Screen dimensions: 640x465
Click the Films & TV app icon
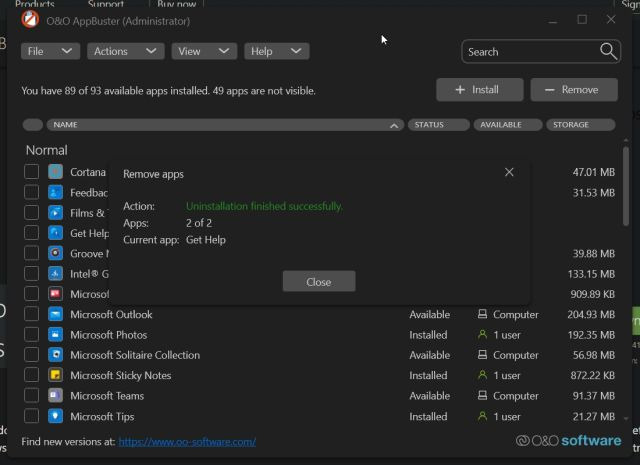(56, 213)
